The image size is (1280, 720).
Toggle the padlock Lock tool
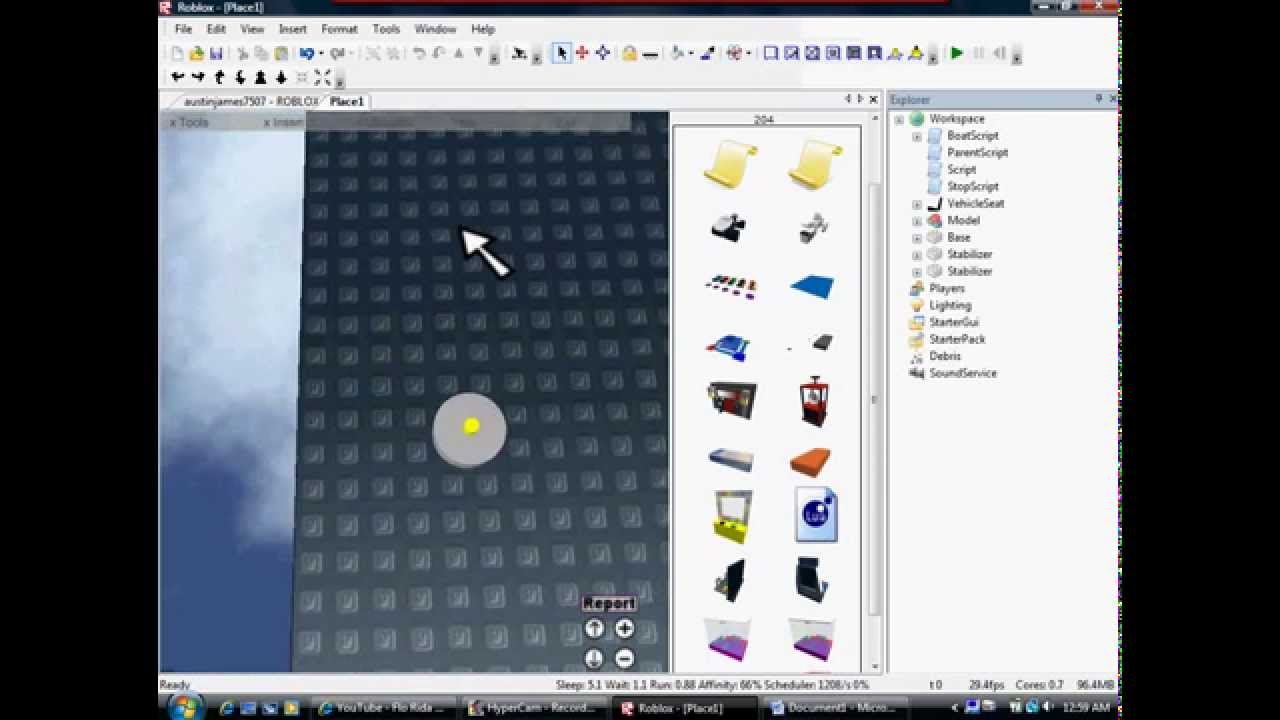(x=629, y=54)
